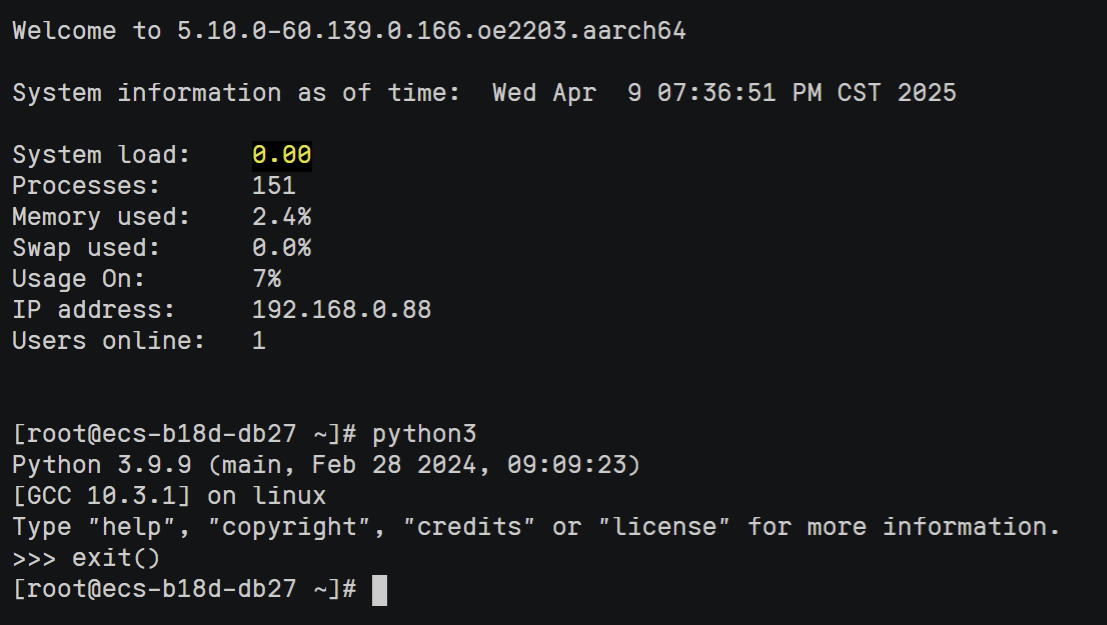Click the Users online value 1
Viewport: 1107px width, 625px height.
tap(259, 341)
